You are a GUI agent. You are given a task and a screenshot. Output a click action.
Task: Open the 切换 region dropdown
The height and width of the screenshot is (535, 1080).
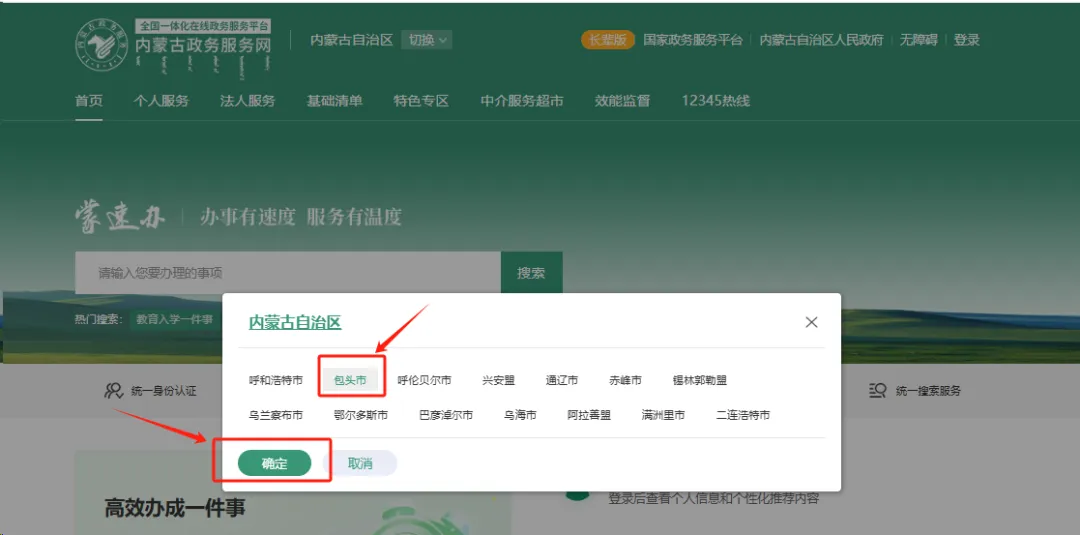pyautogui.click(x=426, y=40)
